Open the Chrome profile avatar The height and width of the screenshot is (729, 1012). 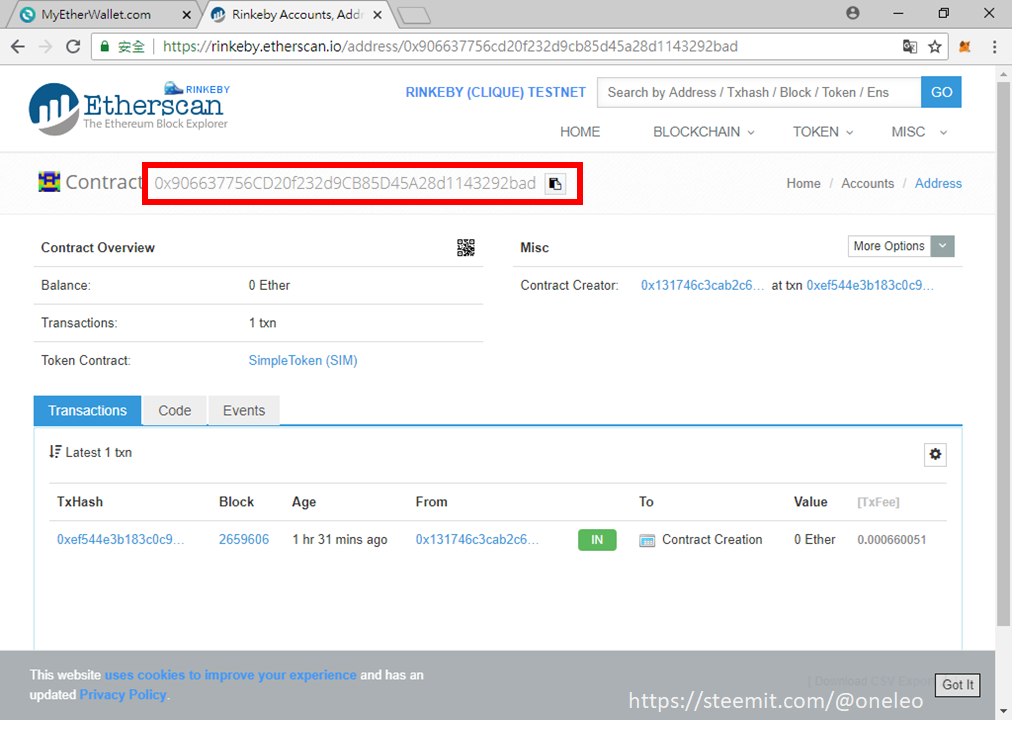853,13
